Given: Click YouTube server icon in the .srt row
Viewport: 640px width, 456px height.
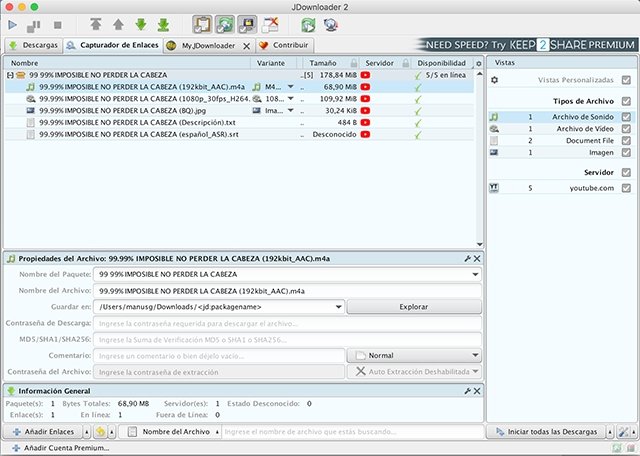Looking at the screenshot, I should pos(365,134).
